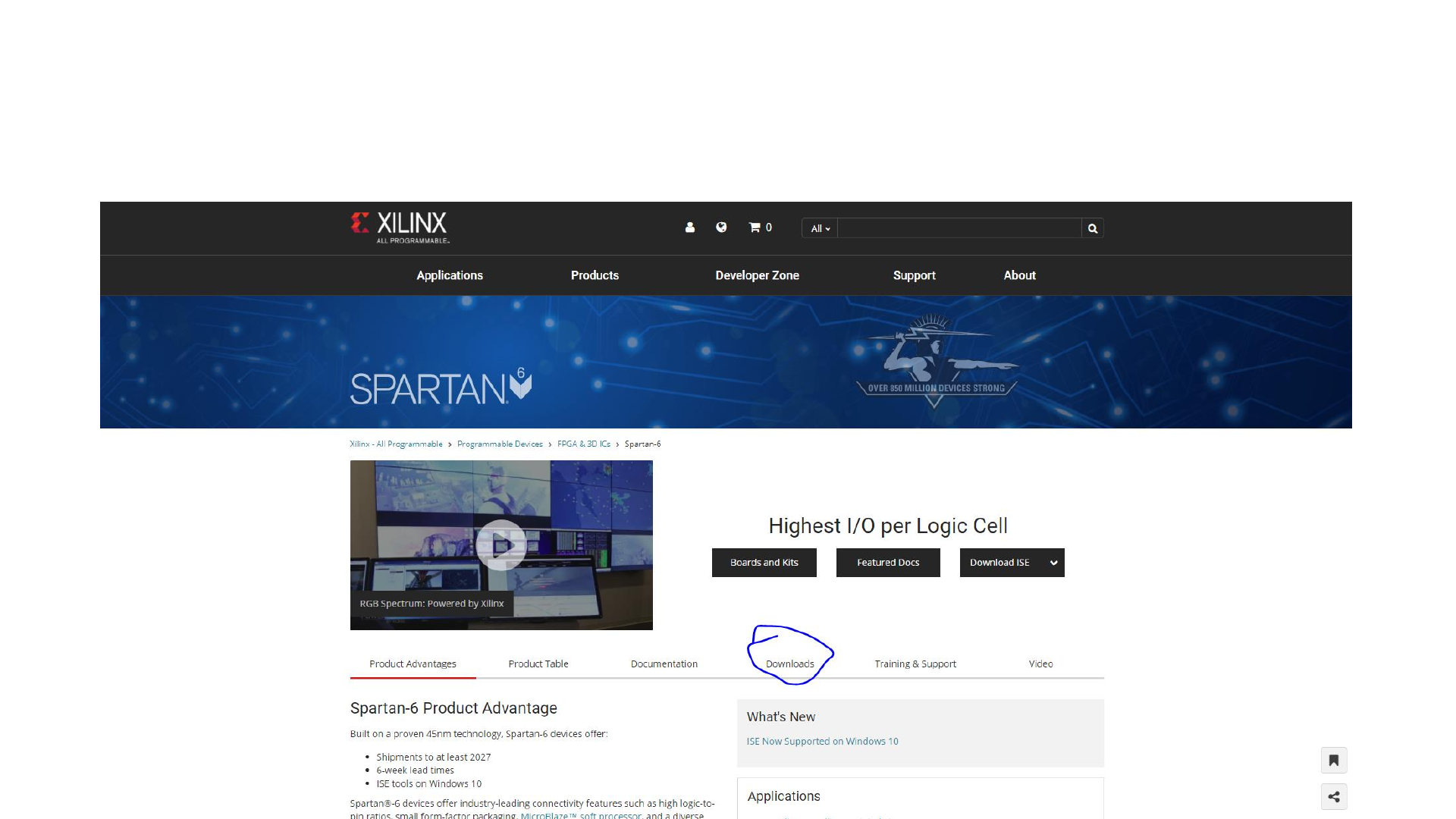The width and height of the screenshot is (1456, 819).
Task: Switch to the Training & Support tab
Action: (915, 664)
